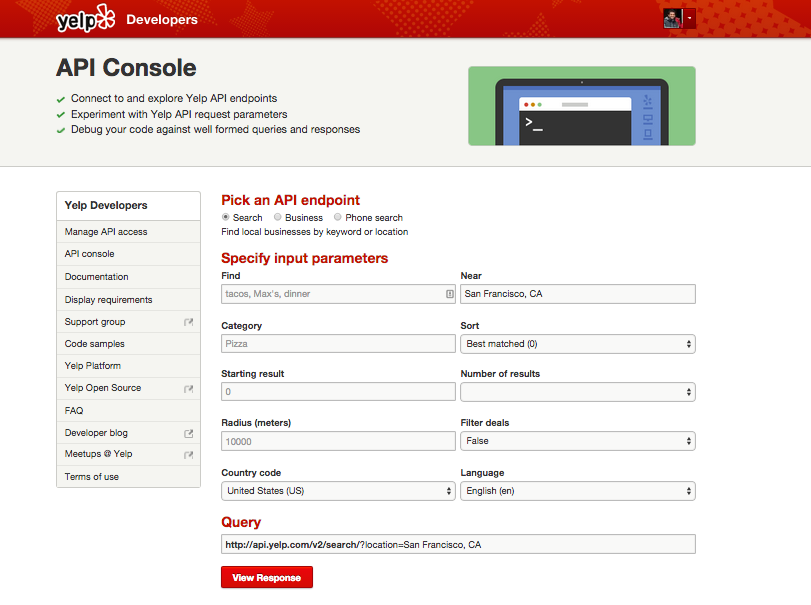Click the Meetups @ Yelp sidebar text

(x=98, y=454)
